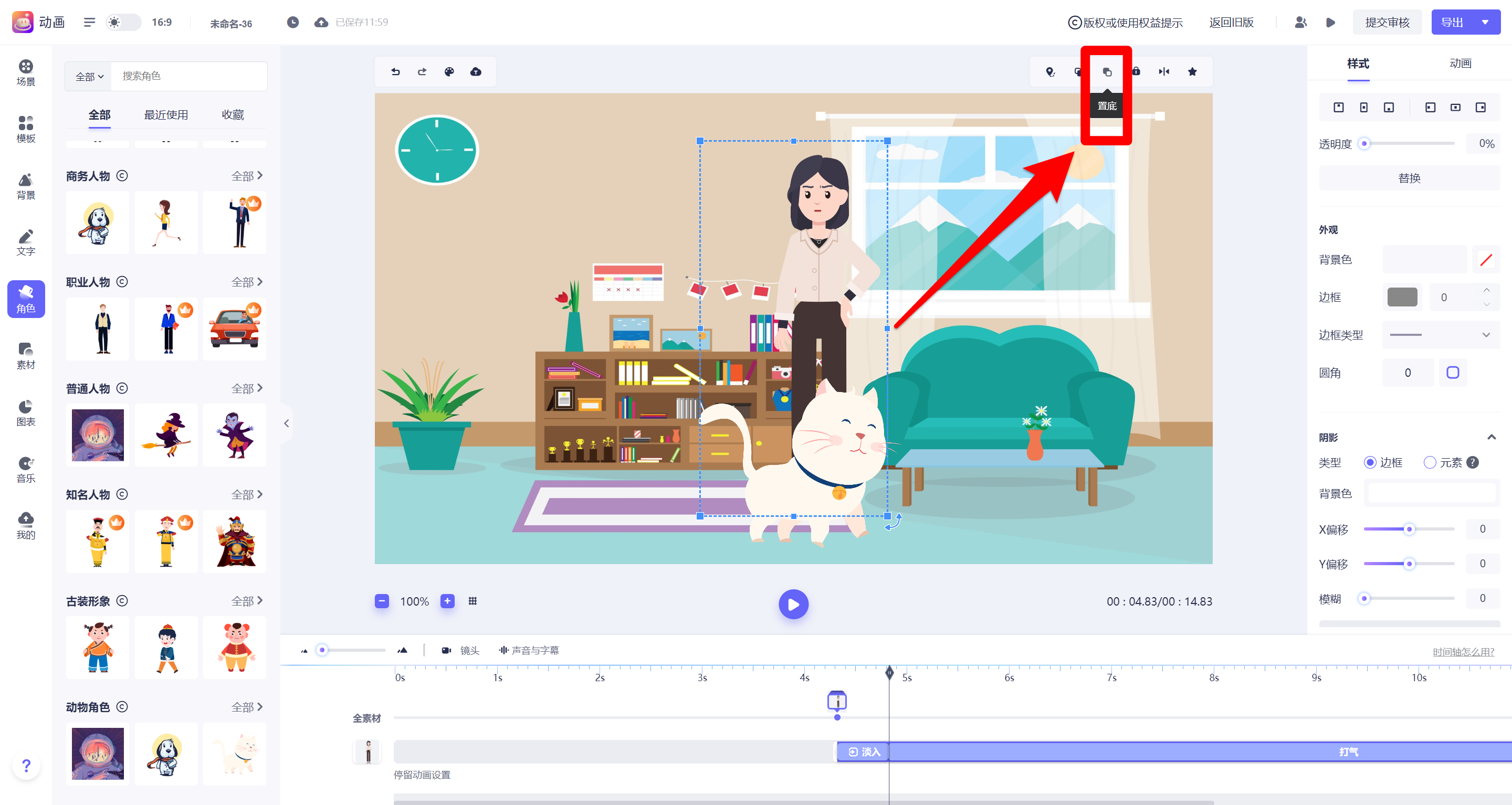Switch to the 样式 properties tab
The image size is (1512, 805).
[1358, 63]
